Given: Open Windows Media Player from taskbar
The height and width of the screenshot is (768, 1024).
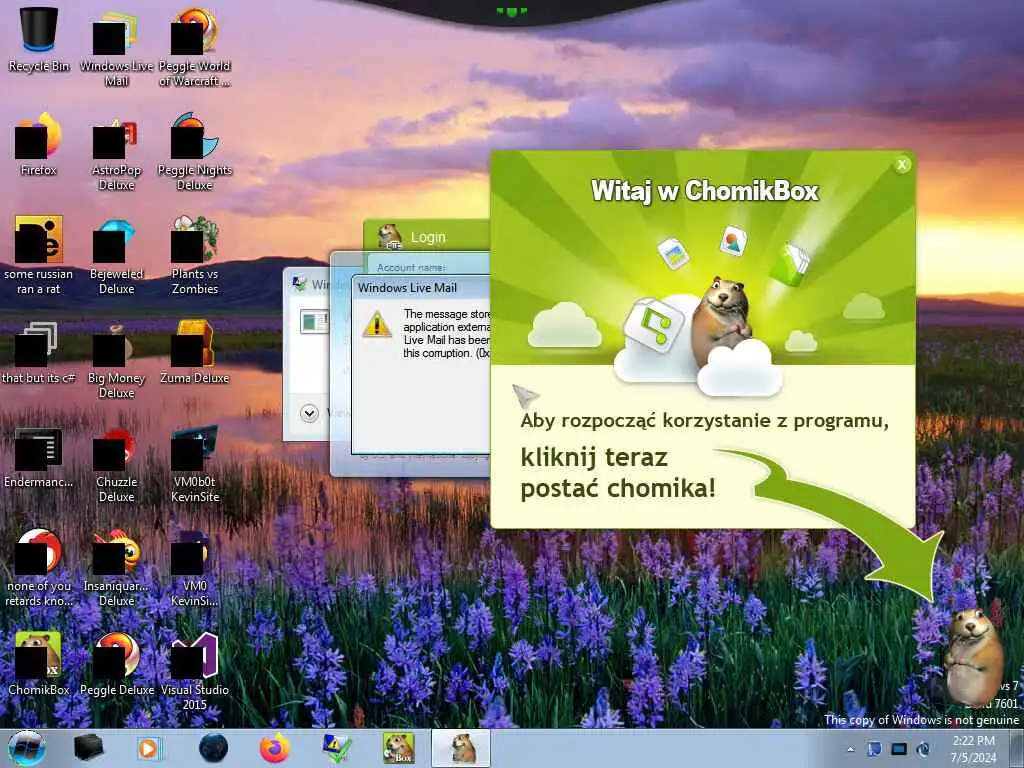Looking at the screenshot, I should pyautogui.click(x=148, y=748).
